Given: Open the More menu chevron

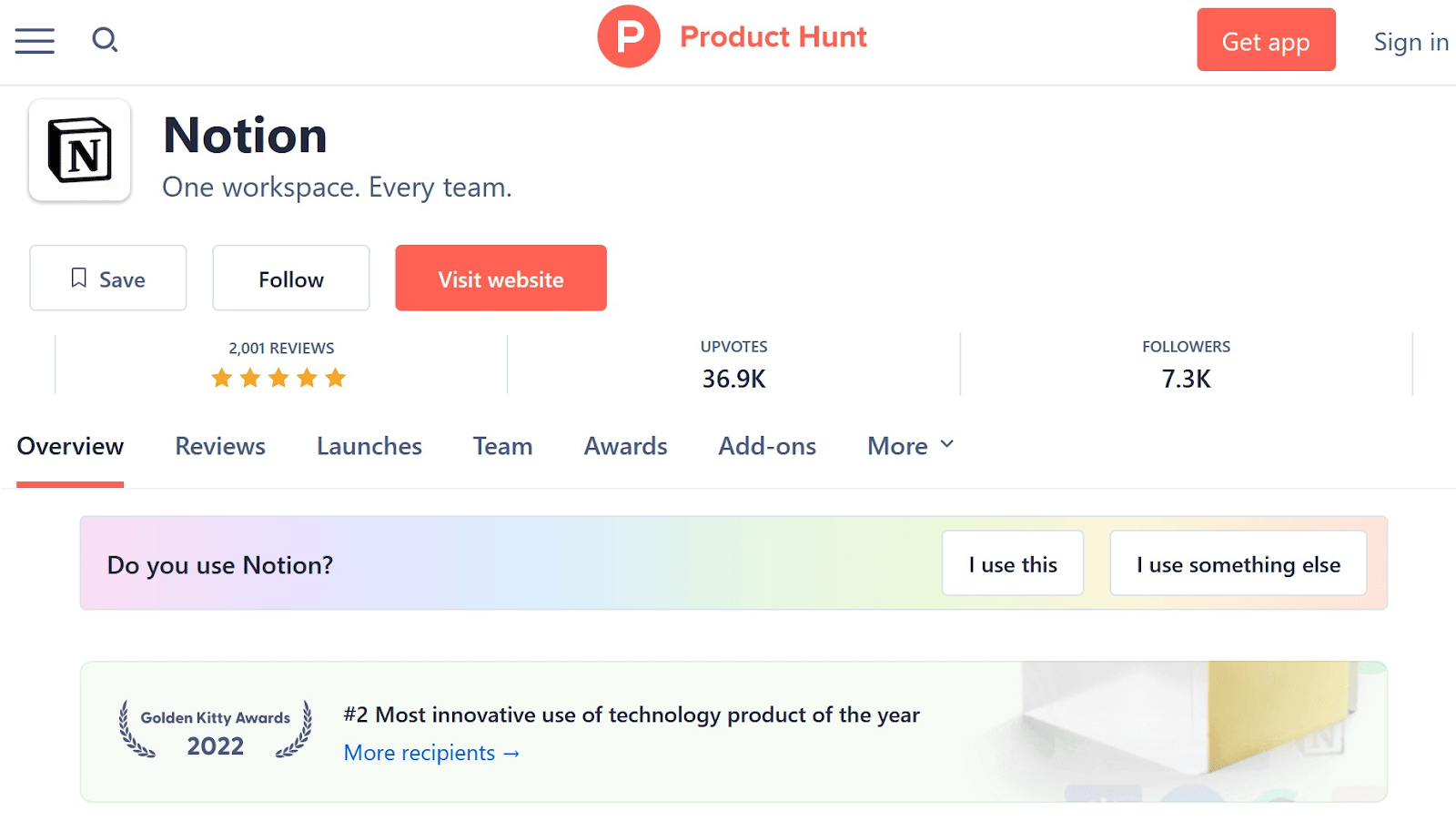Looking at the screenshot, I should (x=946, y=445).
